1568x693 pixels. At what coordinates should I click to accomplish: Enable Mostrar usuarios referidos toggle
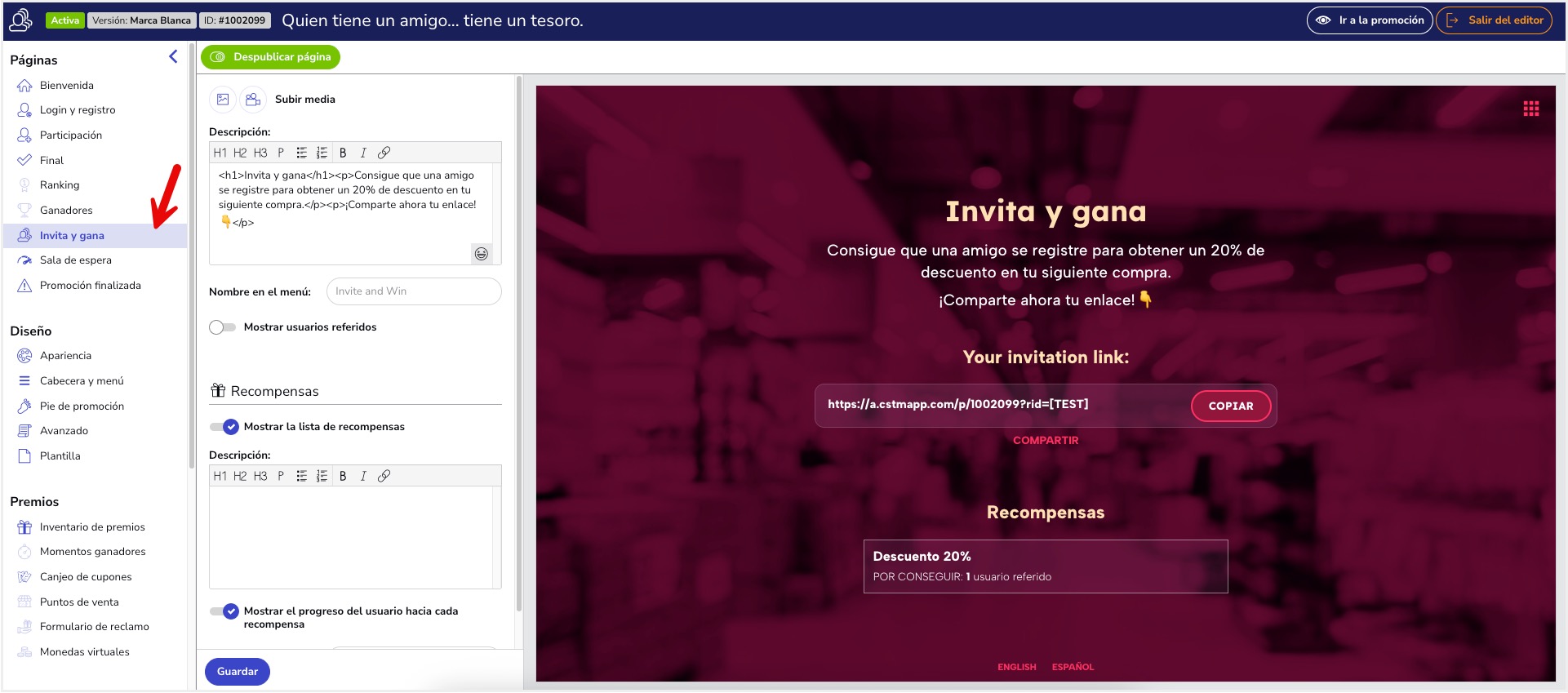[x=222, y=327]
